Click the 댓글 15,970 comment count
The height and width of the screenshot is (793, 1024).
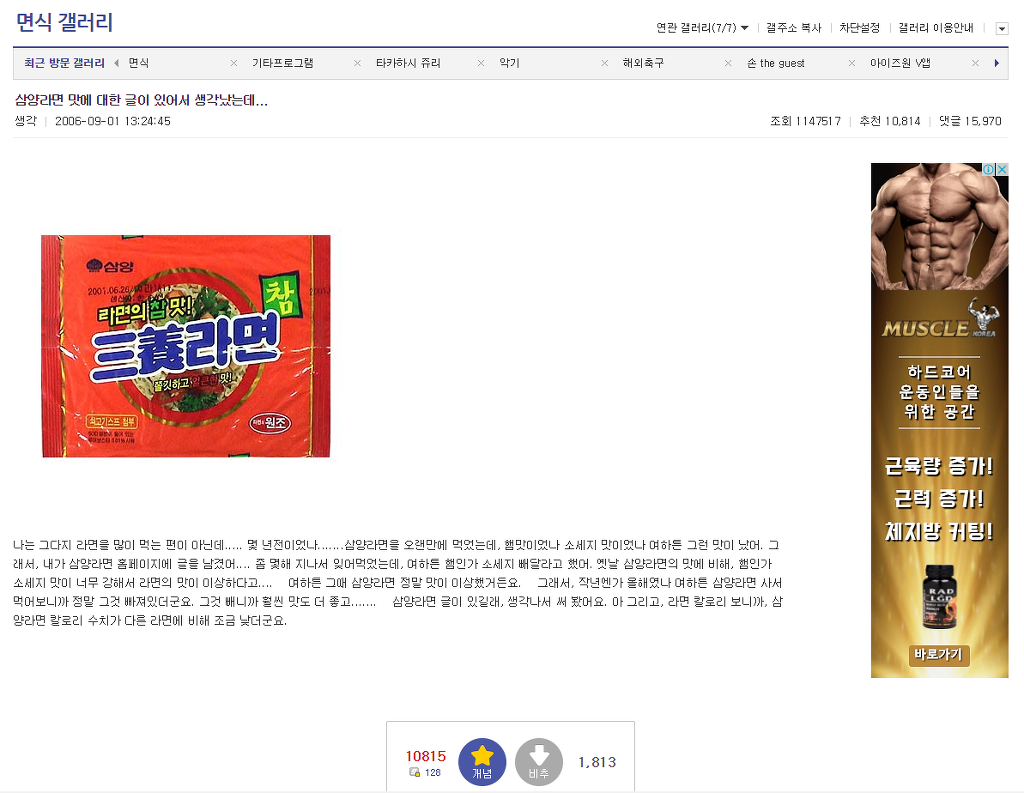click(x=970, y=121)
